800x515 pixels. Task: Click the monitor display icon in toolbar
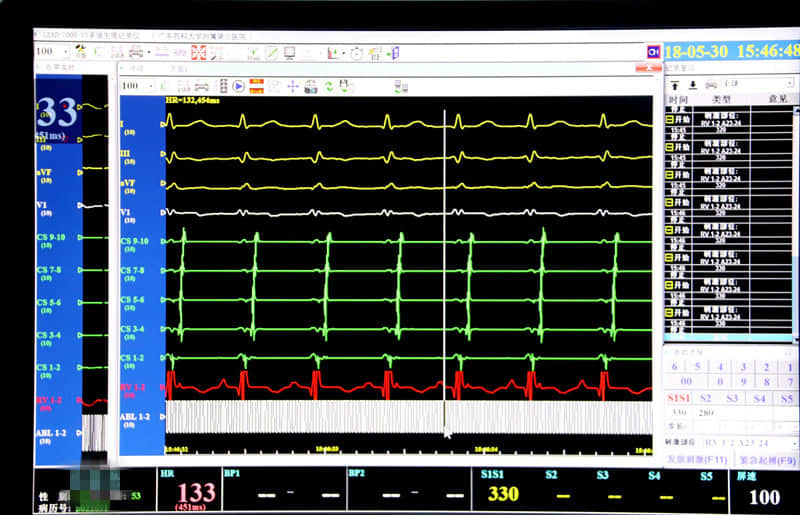click(289, 52)
